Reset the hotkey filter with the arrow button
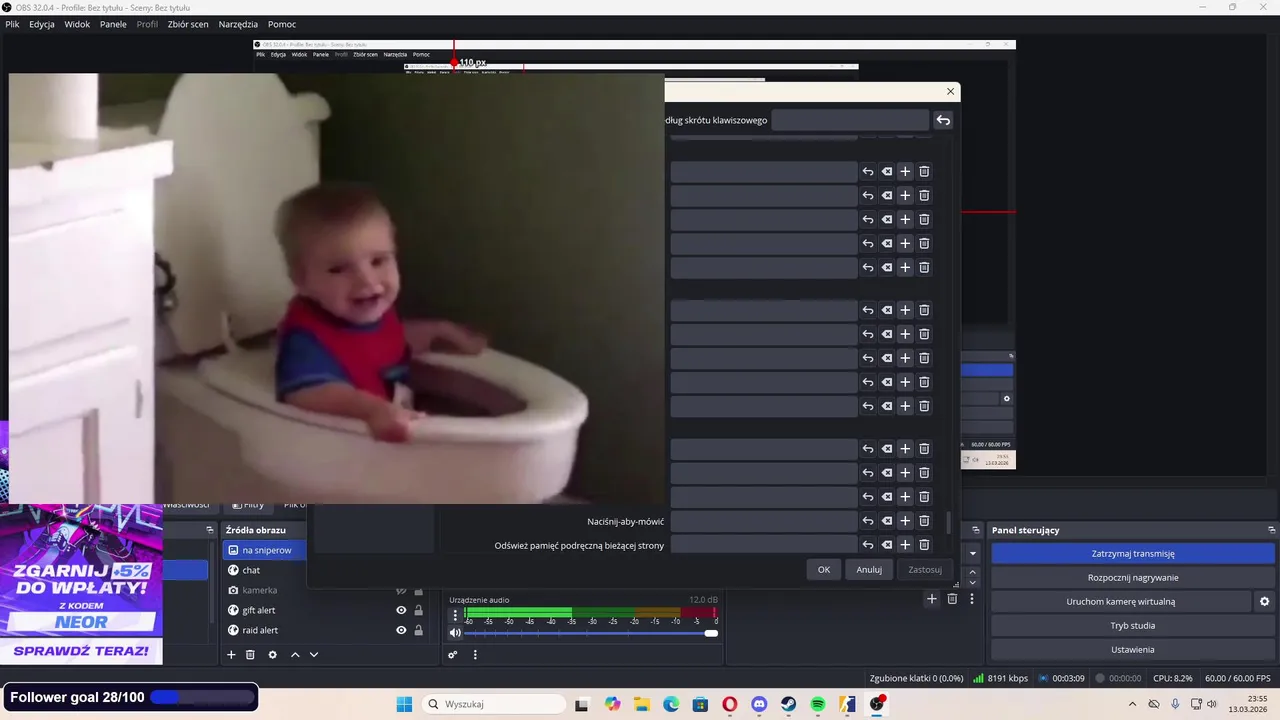The height and width of the screenshot is (720, 1280). coord(943,120)
